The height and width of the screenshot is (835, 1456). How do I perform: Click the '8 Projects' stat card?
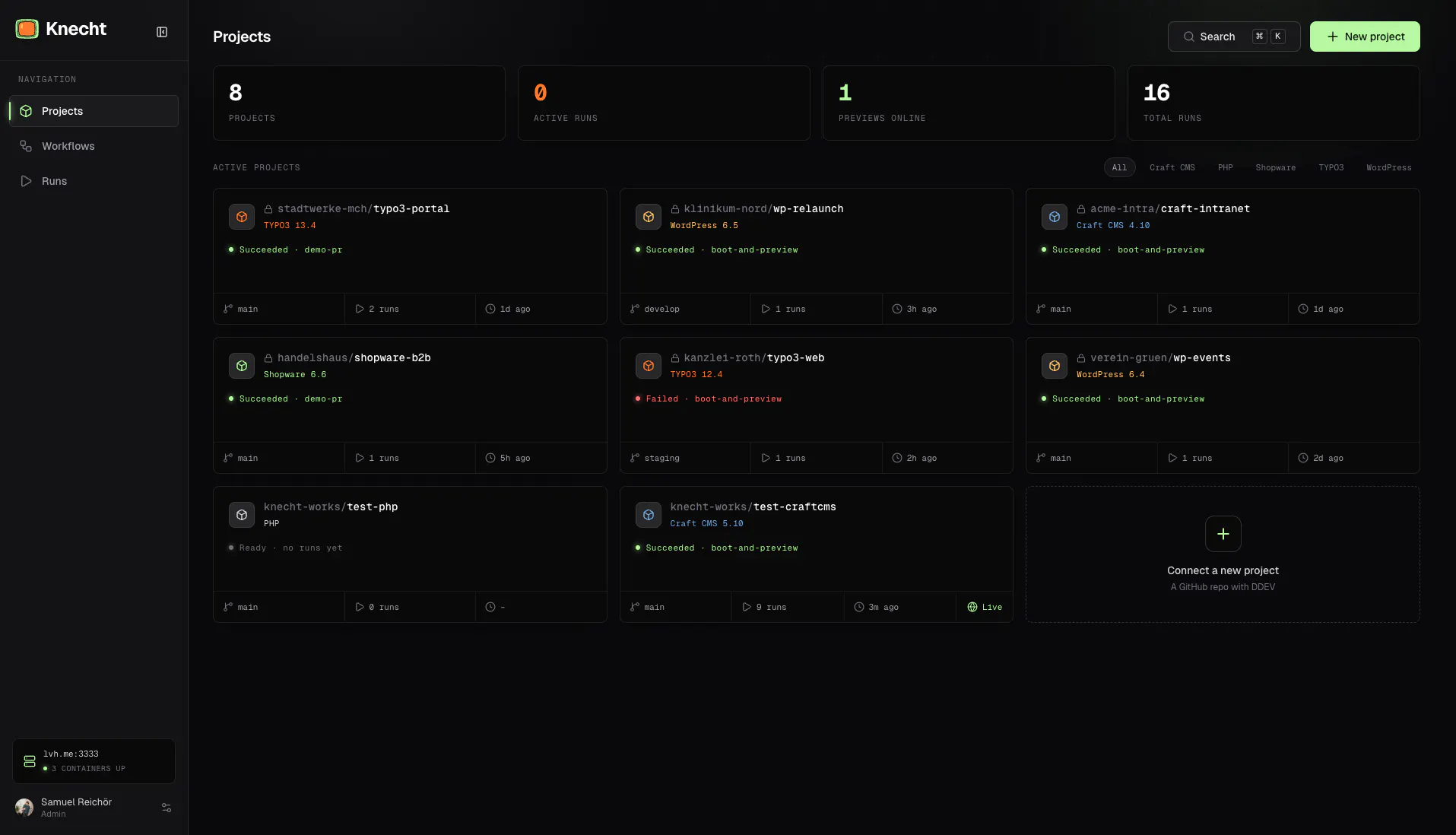click(359, 103)
